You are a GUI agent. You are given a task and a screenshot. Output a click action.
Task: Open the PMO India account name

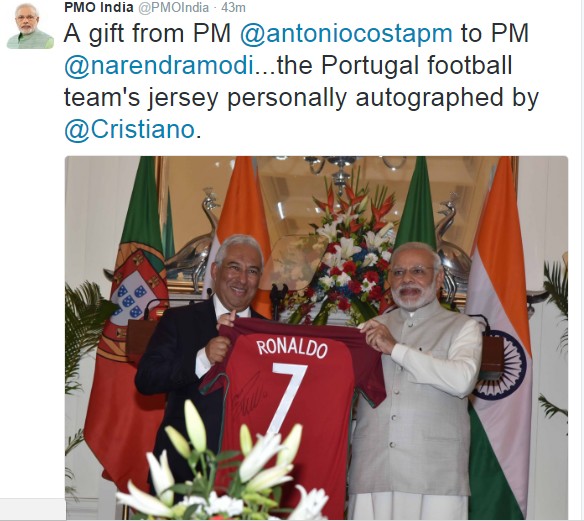[99, 7]
